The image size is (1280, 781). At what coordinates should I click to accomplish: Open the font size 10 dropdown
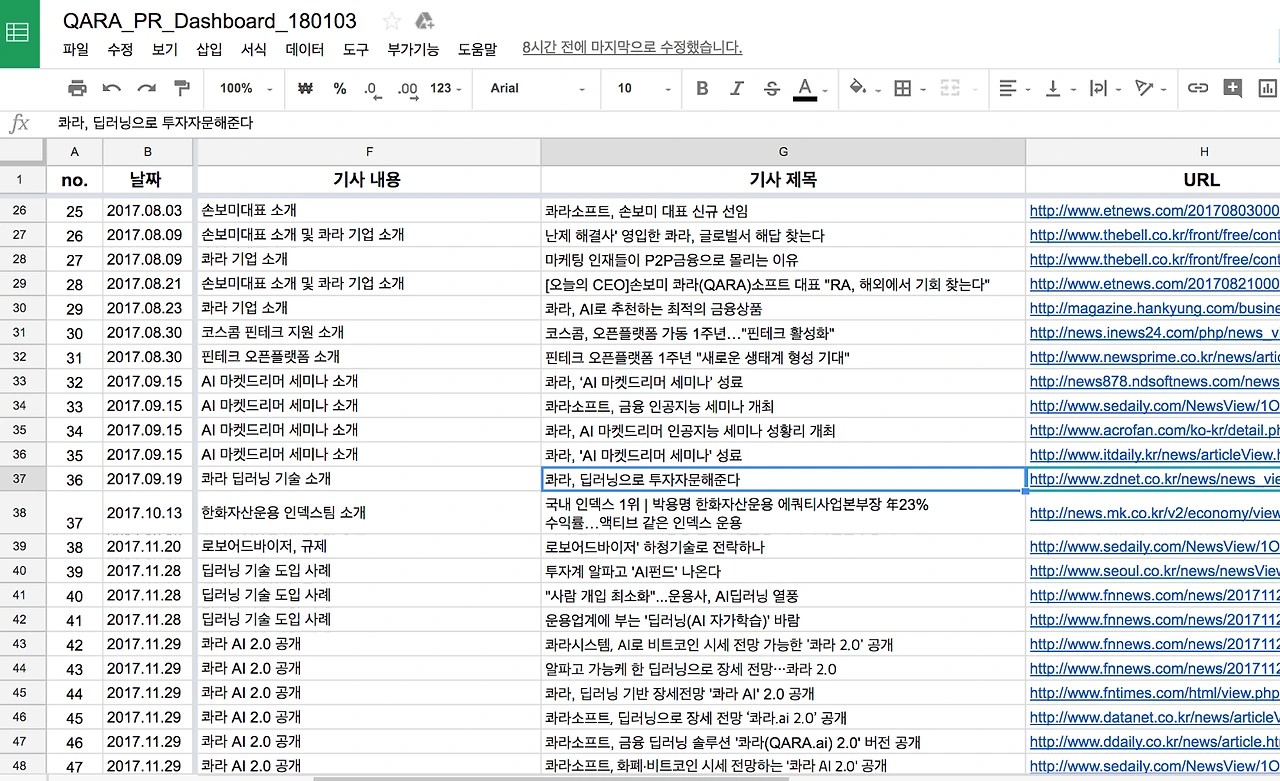click(644, 88)
